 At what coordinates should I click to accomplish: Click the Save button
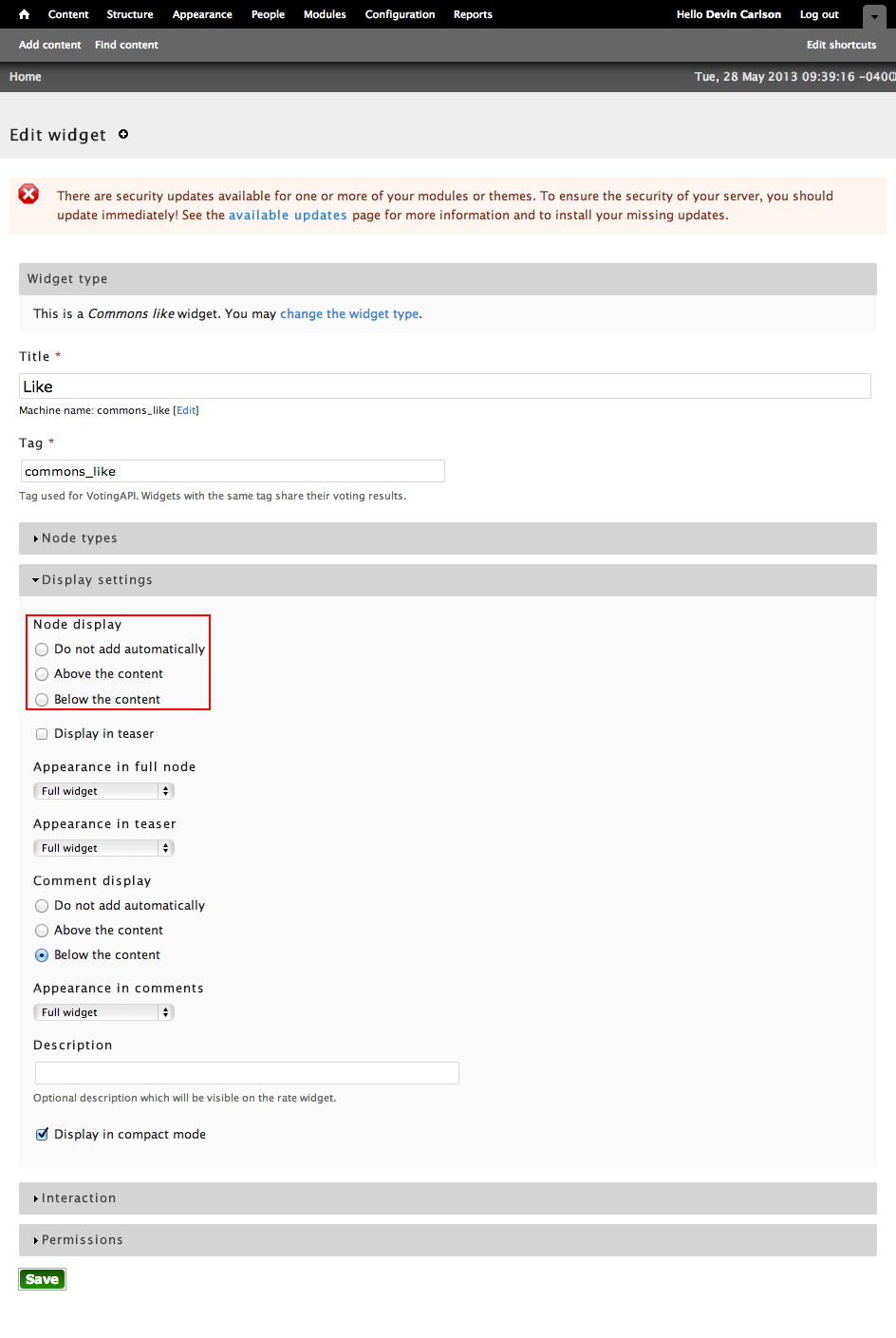[x=42, y=1278]
